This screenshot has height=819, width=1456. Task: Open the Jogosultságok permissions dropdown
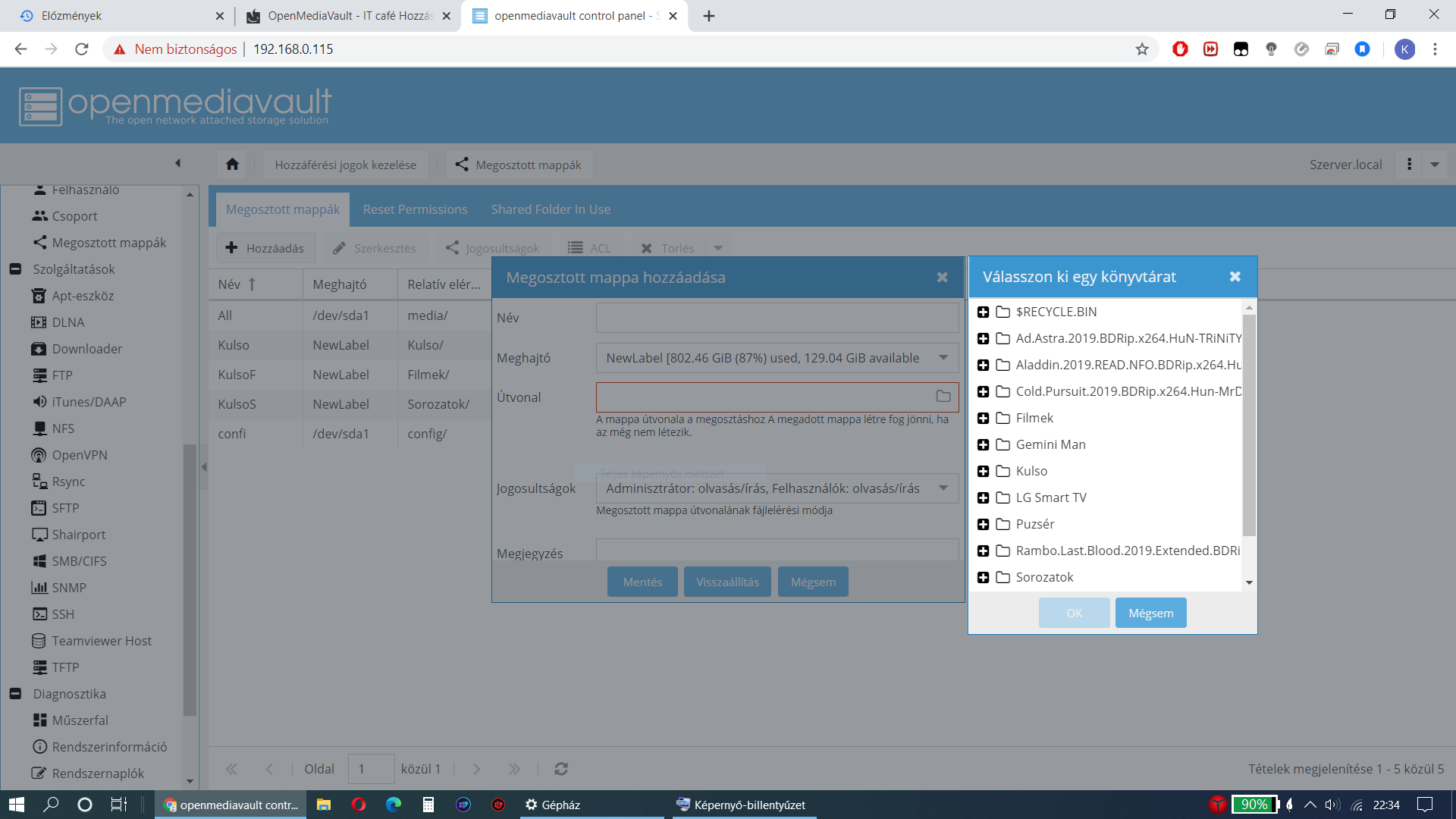coord(943,488)
